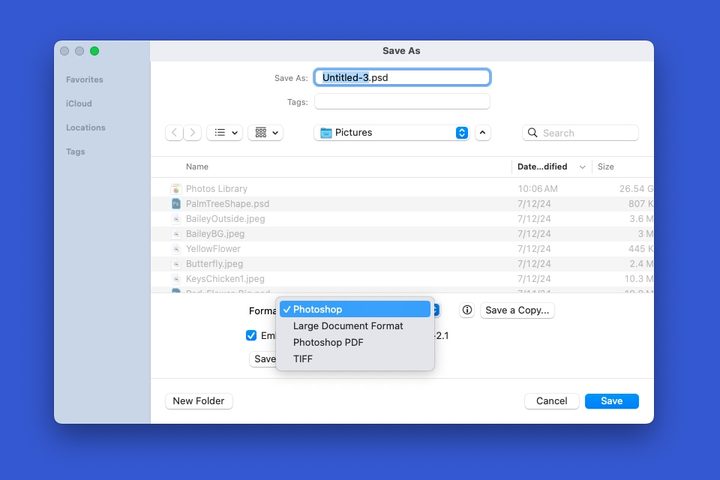Image resolution: width=720 pixels, height=480 pixels.
Task: Click the partially hidden Save button below Embed
Action: point(263,359)
